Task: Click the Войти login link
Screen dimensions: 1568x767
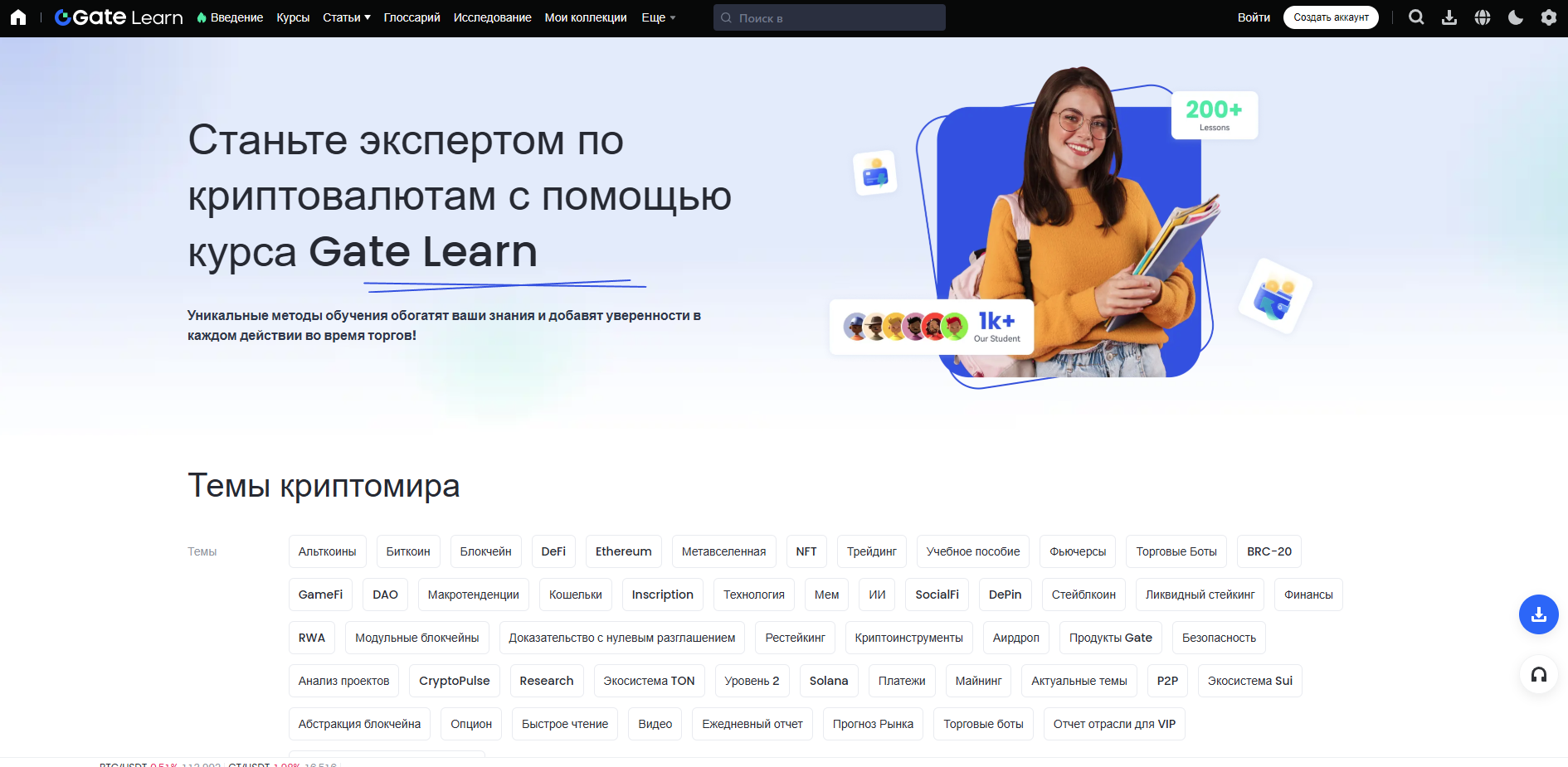Action: pyautogui.click(x=1254, y=17)
